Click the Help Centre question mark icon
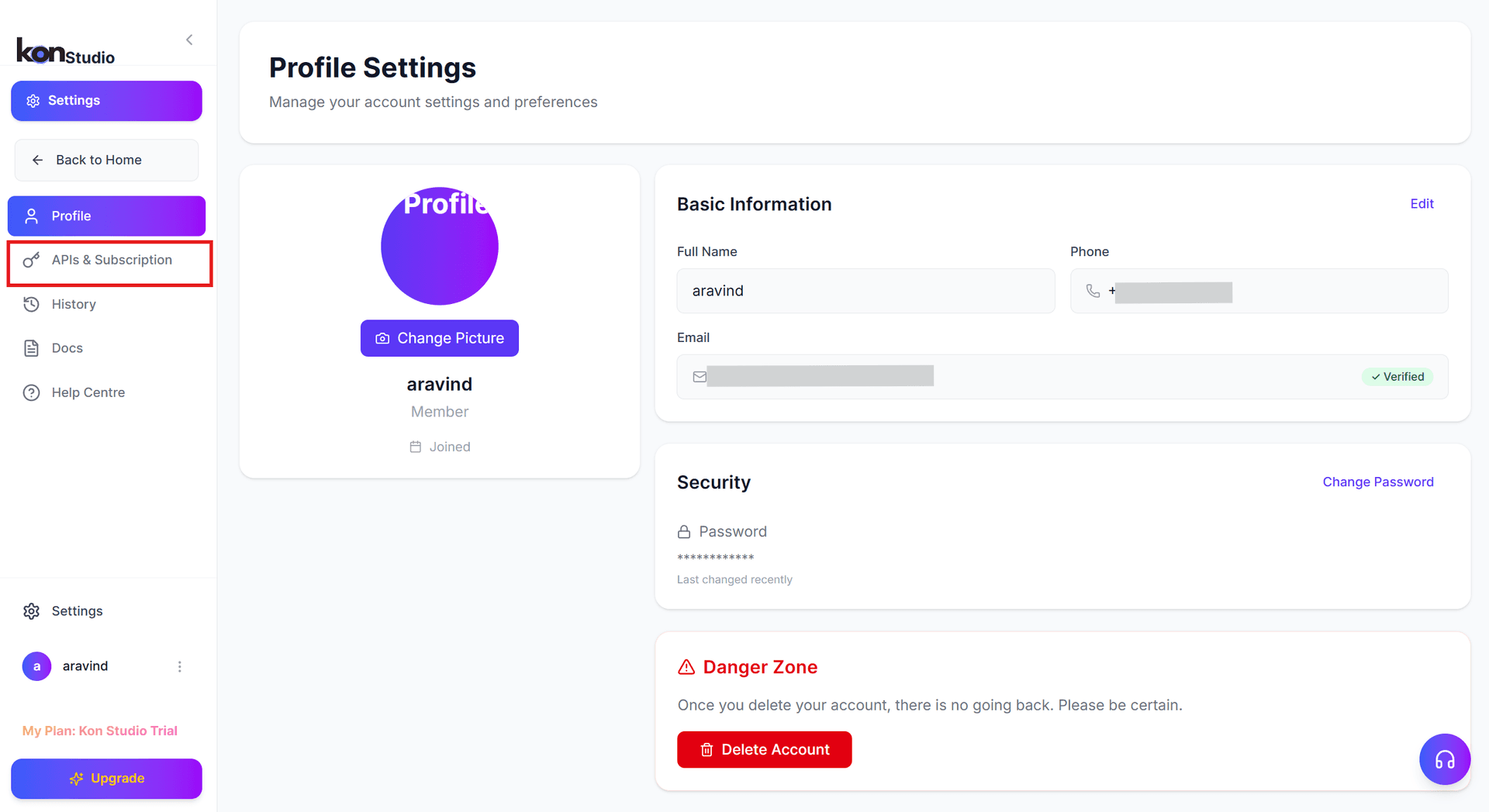Image resolution: width=1489 pixels, height=812 pixels. coord(31,392)
